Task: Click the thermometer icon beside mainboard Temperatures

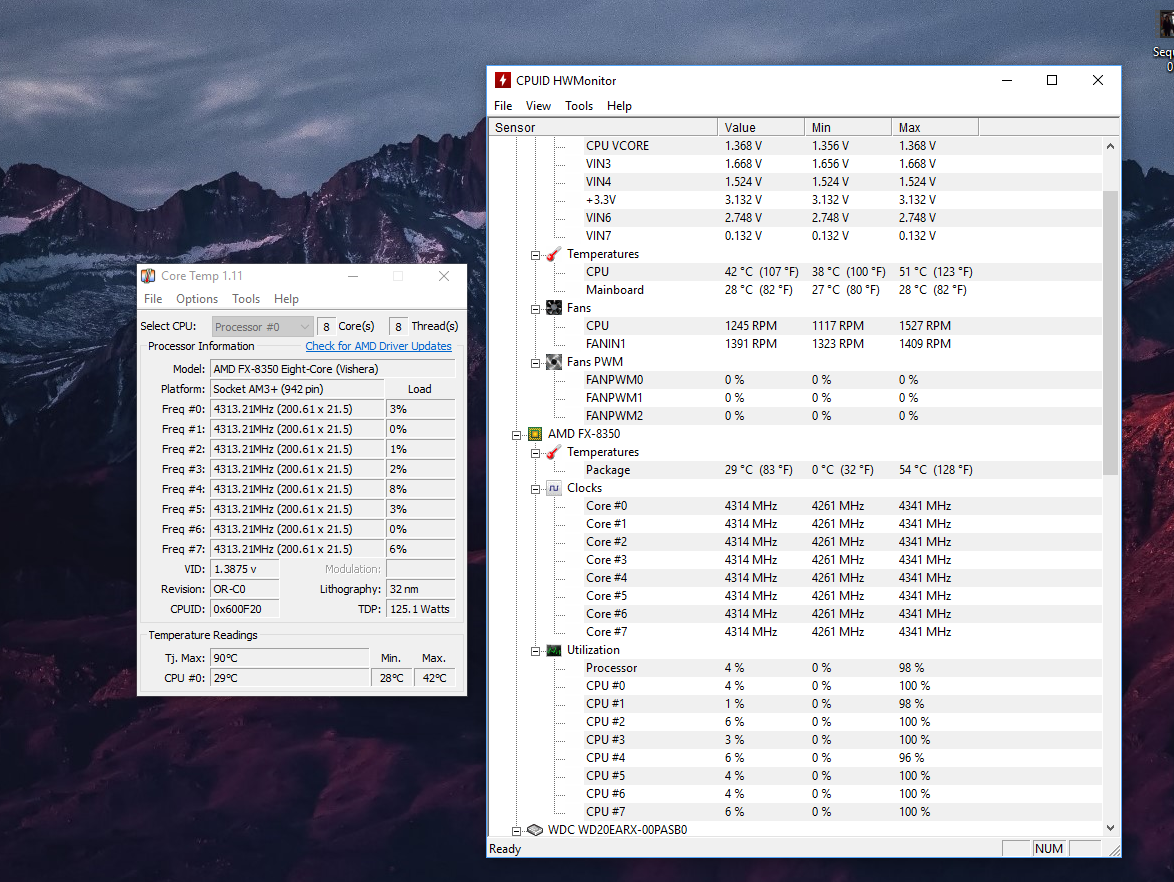Action: [x=553, y=254]
